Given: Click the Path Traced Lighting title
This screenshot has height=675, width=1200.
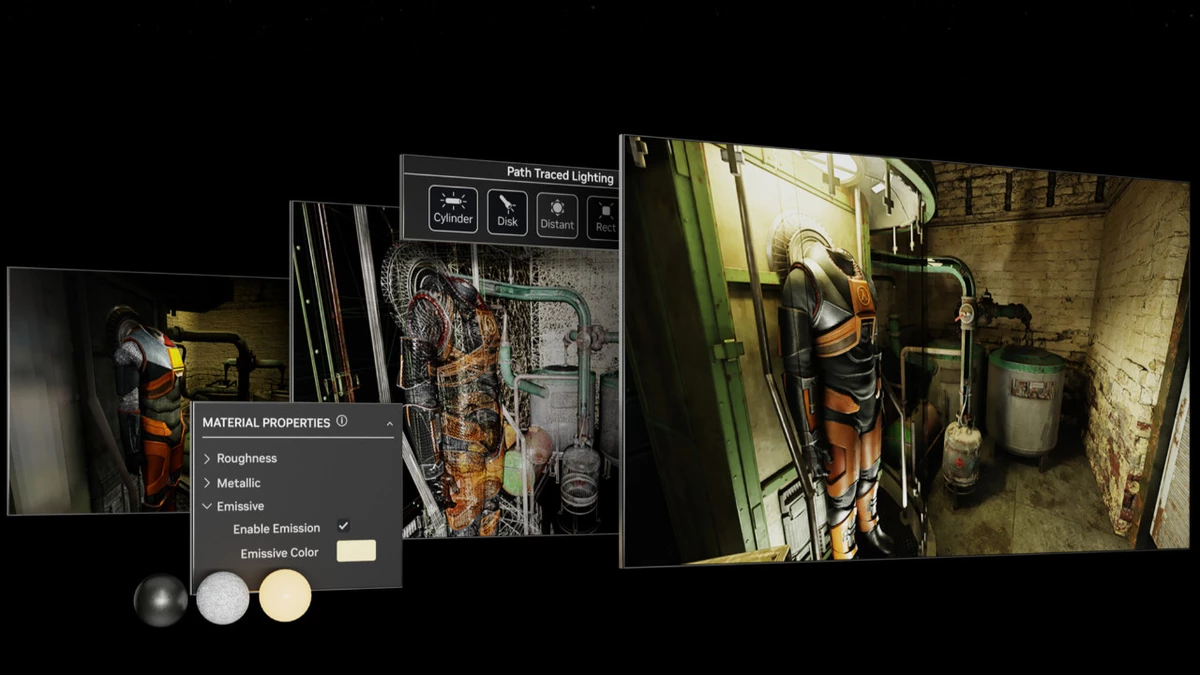Looking at the screenshot, I should [560, 174].
